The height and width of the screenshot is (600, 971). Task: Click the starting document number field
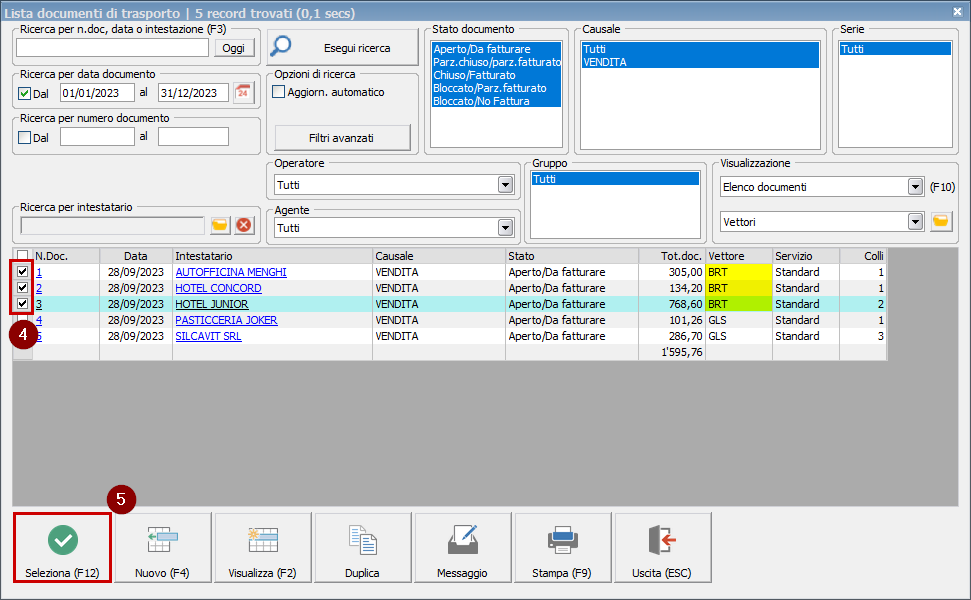97,137
